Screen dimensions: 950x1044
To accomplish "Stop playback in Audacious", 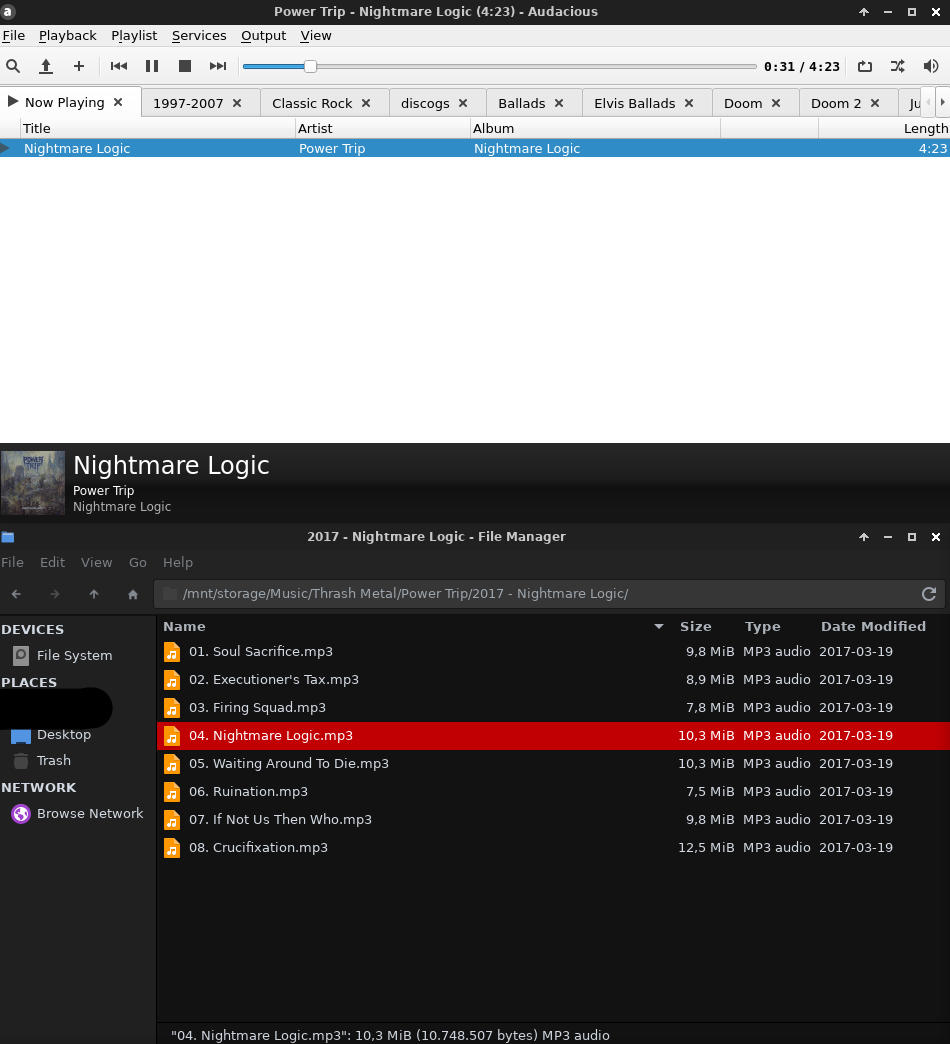I will tap(185, 66).
